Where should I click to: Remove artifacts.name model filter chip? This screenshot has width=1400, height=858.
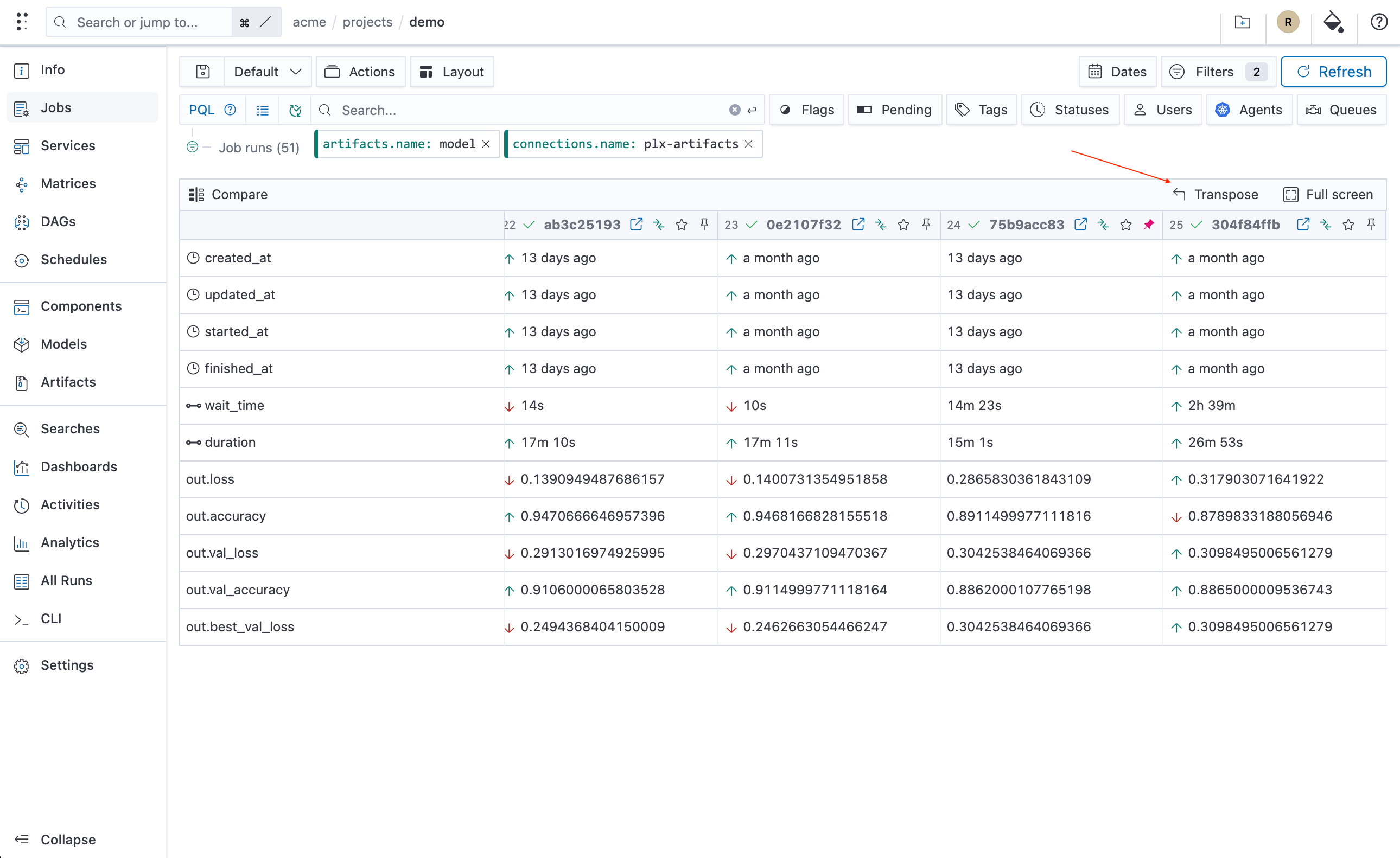tap(486, 144)
